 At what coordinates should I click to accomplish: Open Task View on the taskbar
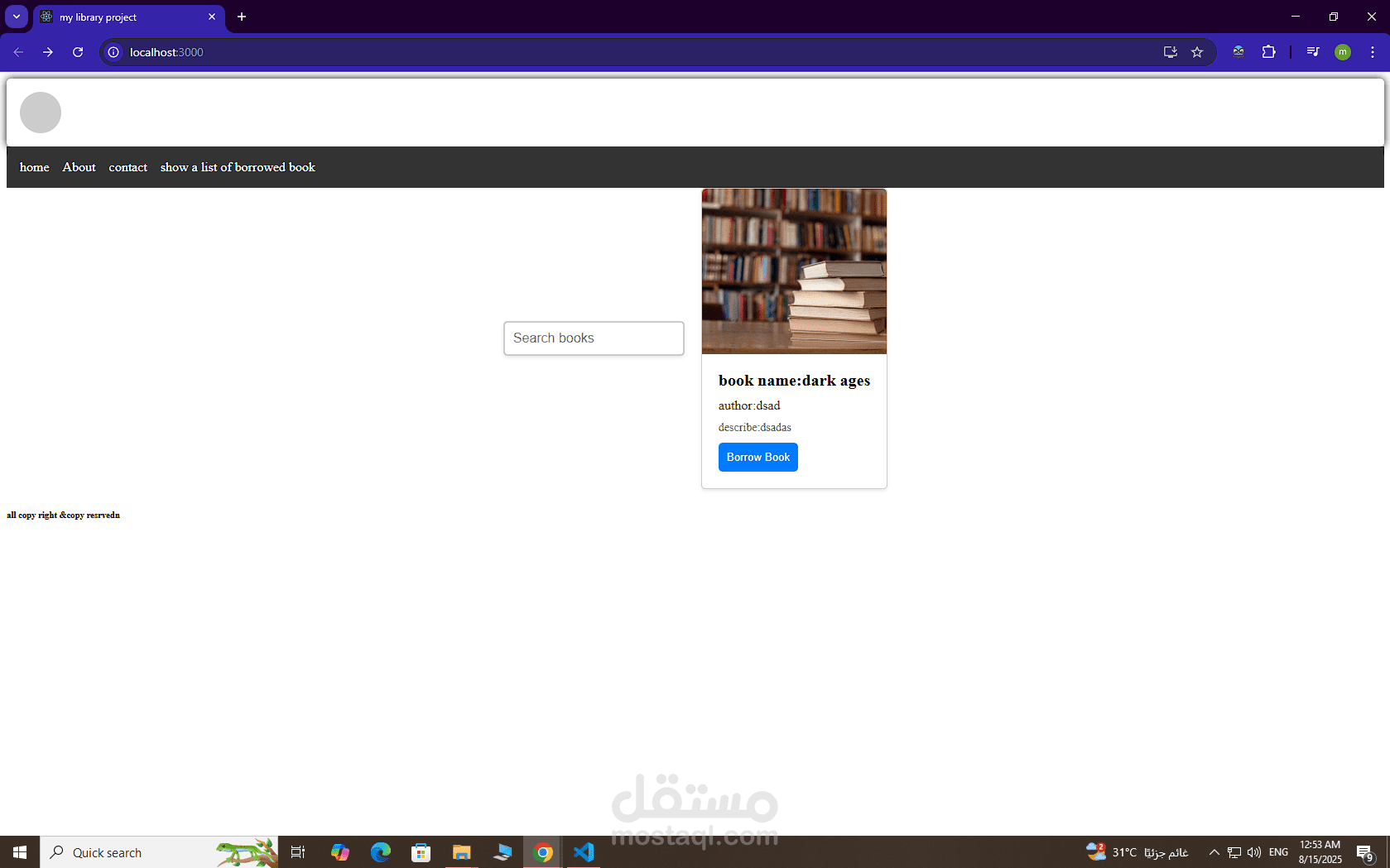[x=298, y=852]
